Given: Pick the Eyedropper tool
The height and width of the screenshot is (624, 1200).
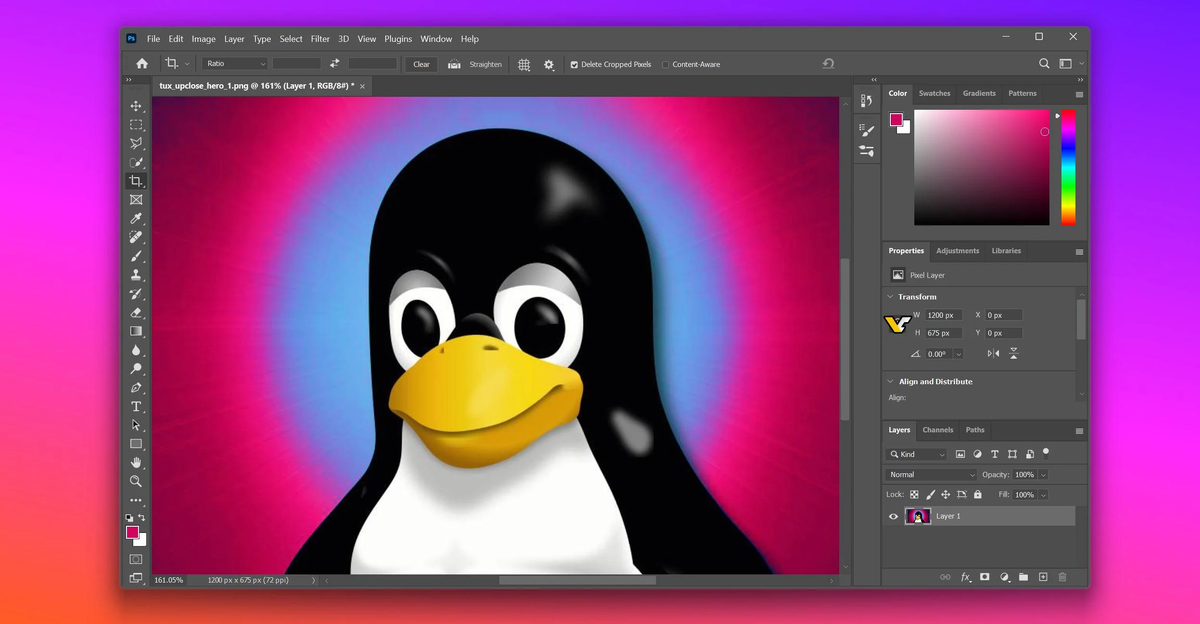Looking at the screenshot, I should pos(136,218).
